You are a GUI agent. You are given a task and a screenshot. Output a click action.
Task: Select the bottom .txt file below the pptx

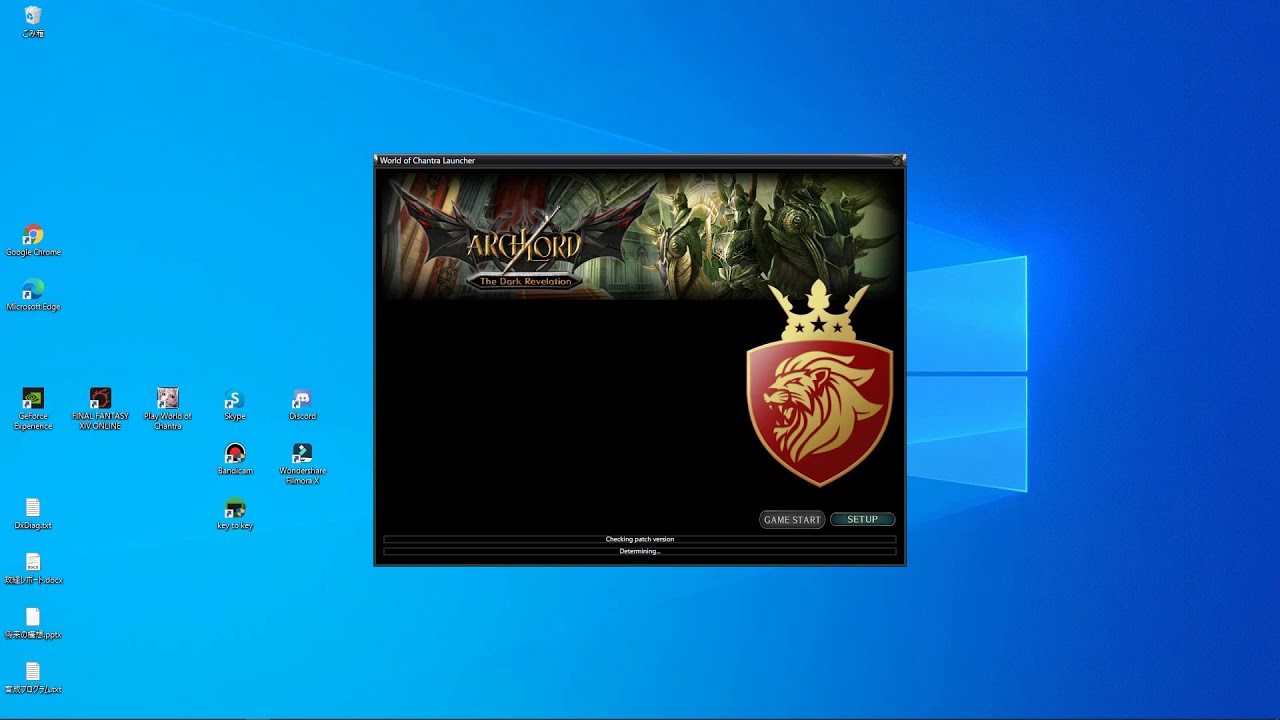(x=33, y=677)
